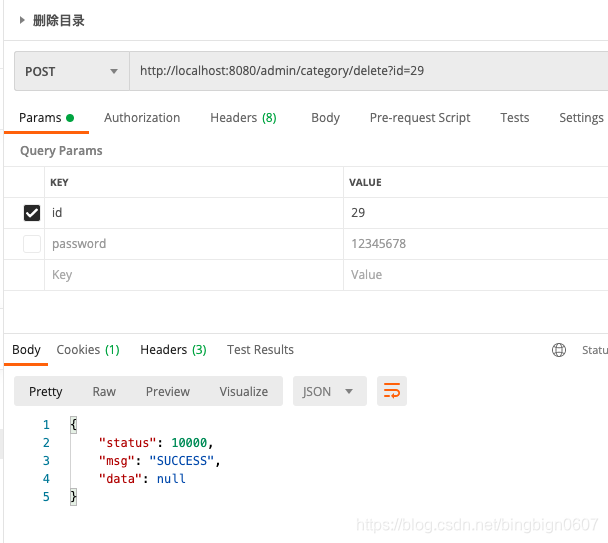Open the Authorization tab
The image size is (608, 543).
[142, 118]
